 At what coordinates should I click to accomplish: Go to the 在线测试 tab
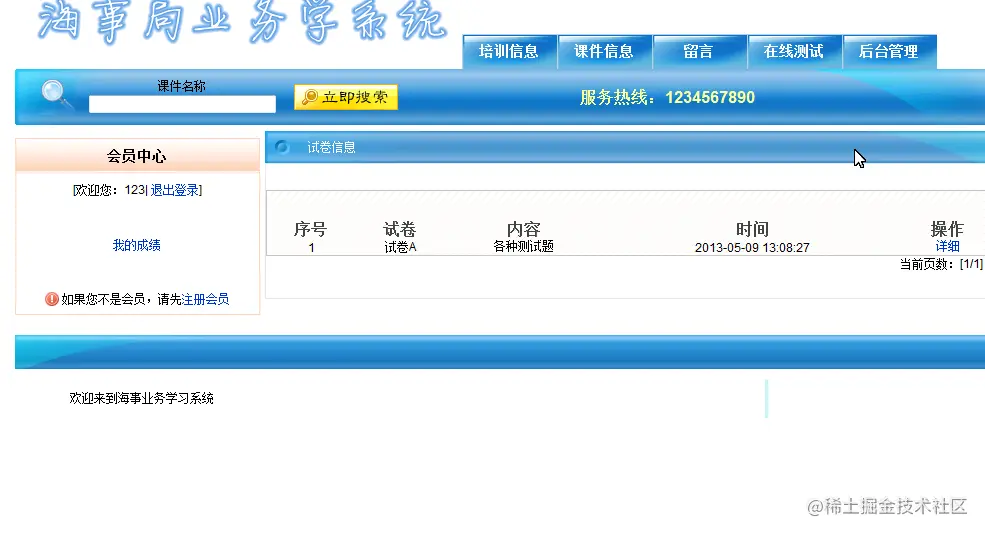[x=793, y=52]
